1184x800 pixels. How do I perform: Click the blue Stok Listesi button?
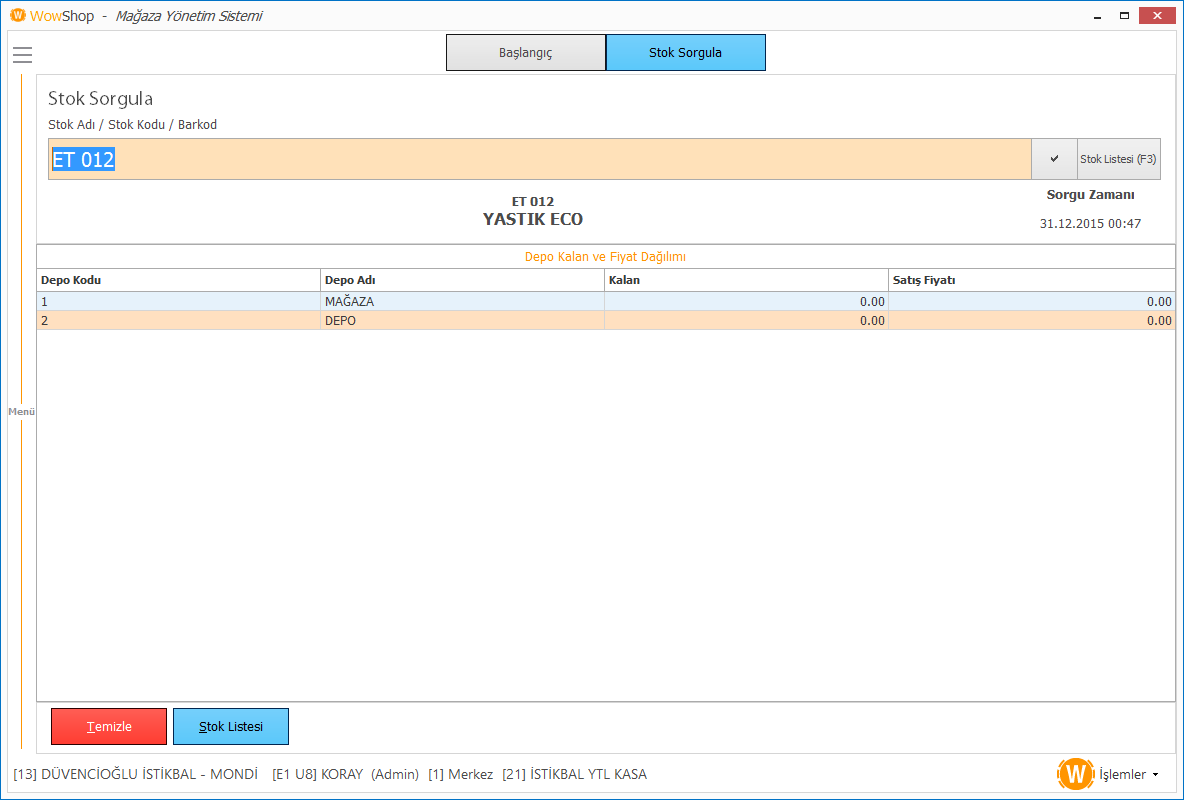click(x=231, y=727)
